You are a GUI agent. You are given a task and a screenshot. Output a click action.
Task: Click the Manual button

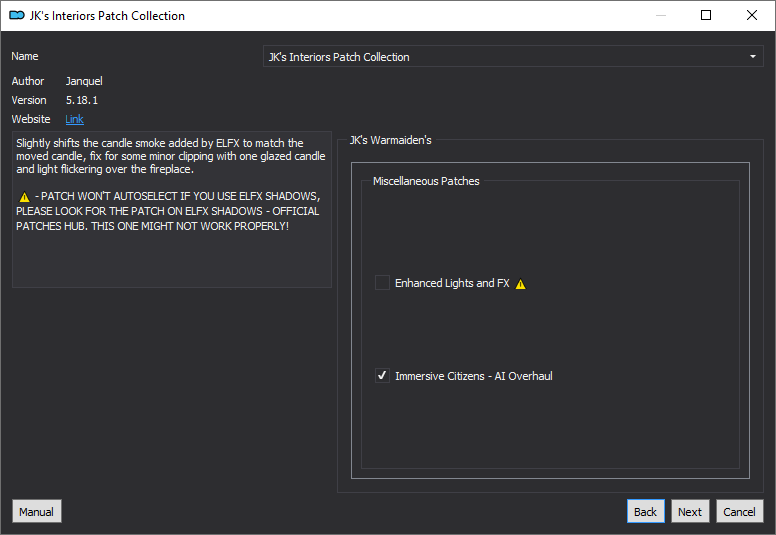pyautogui.click(x=37, y=511)
